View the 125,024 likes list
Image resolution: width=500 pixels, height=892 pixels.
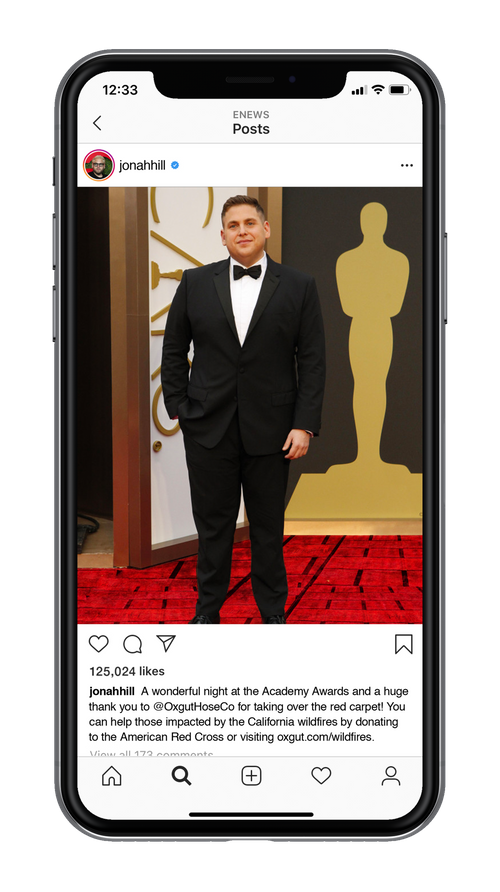(x=127, y=671)
